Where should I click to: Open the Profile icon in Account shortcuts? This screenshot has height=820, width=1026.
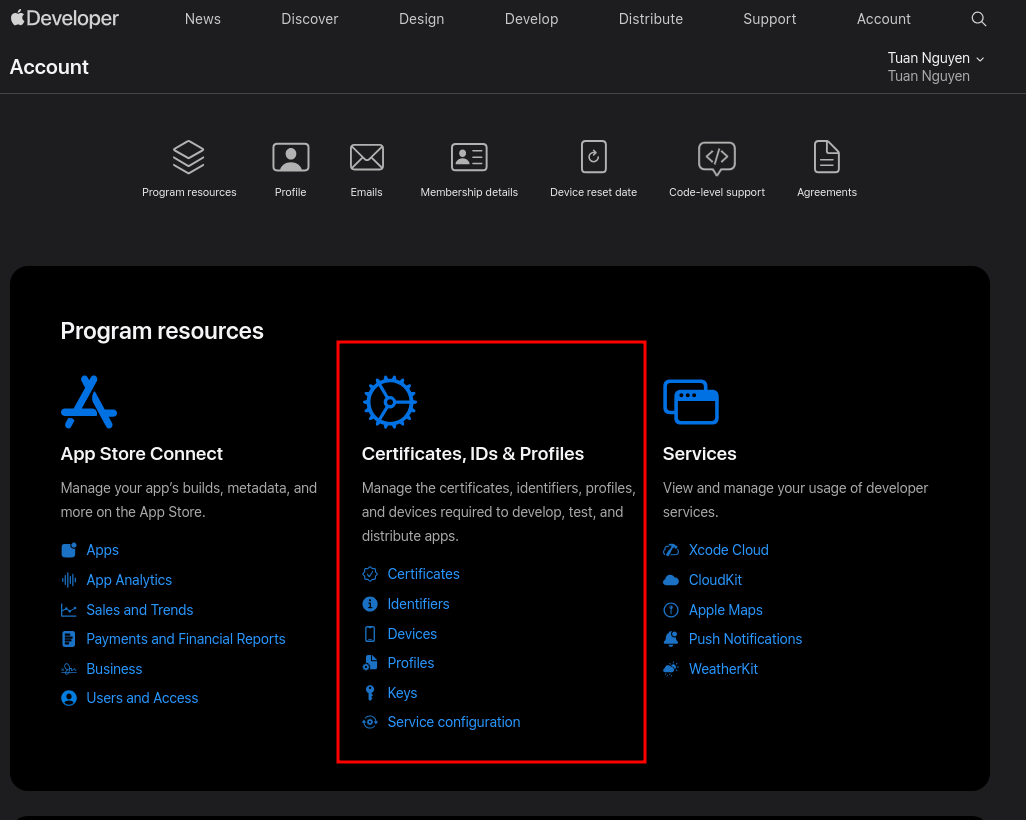click(x=290, y=157)
